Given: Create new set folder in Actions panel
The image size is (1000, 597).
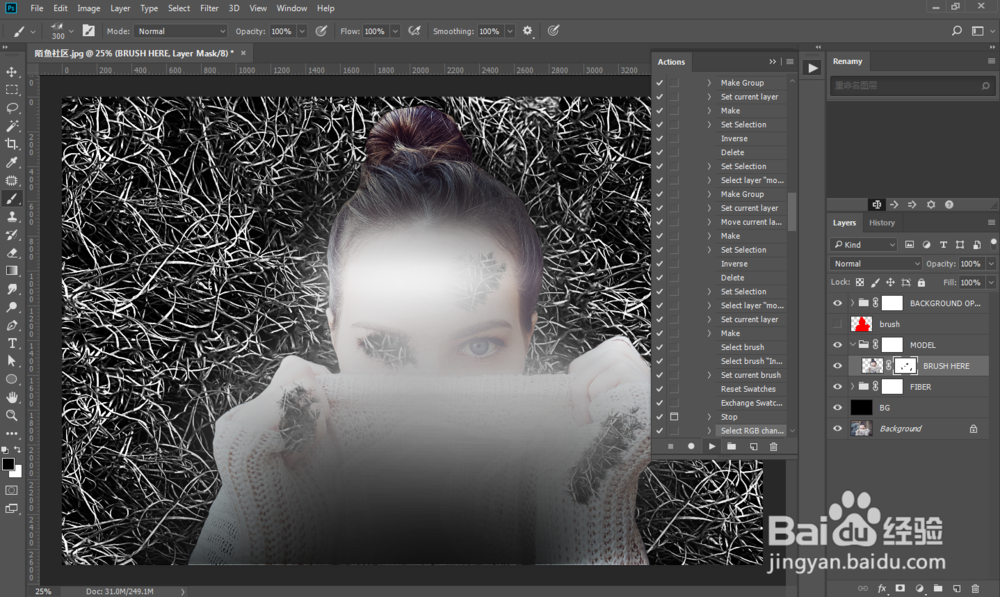Looking at the screenshot, I should pos(732,446).
